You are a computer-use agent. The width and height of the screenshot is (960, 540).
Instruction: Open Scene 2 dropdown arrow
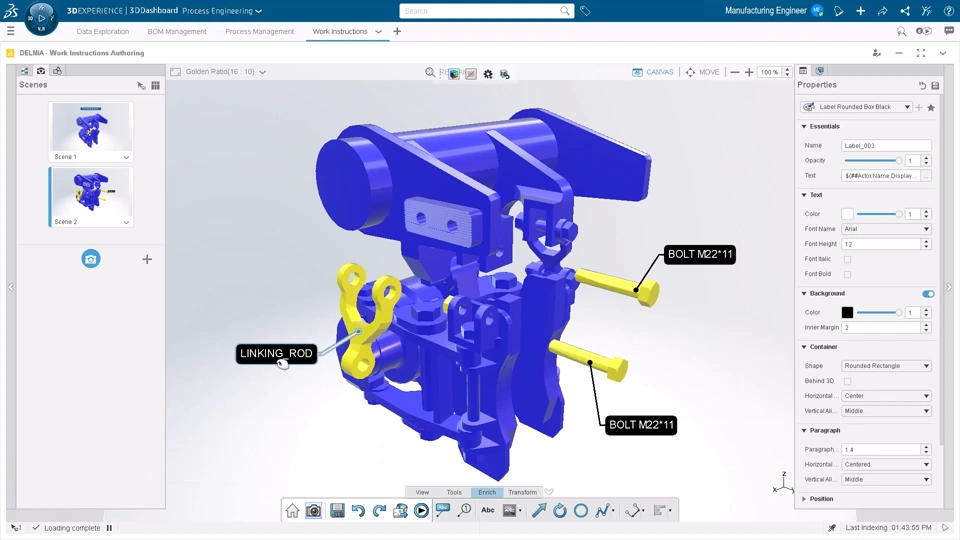126,222
